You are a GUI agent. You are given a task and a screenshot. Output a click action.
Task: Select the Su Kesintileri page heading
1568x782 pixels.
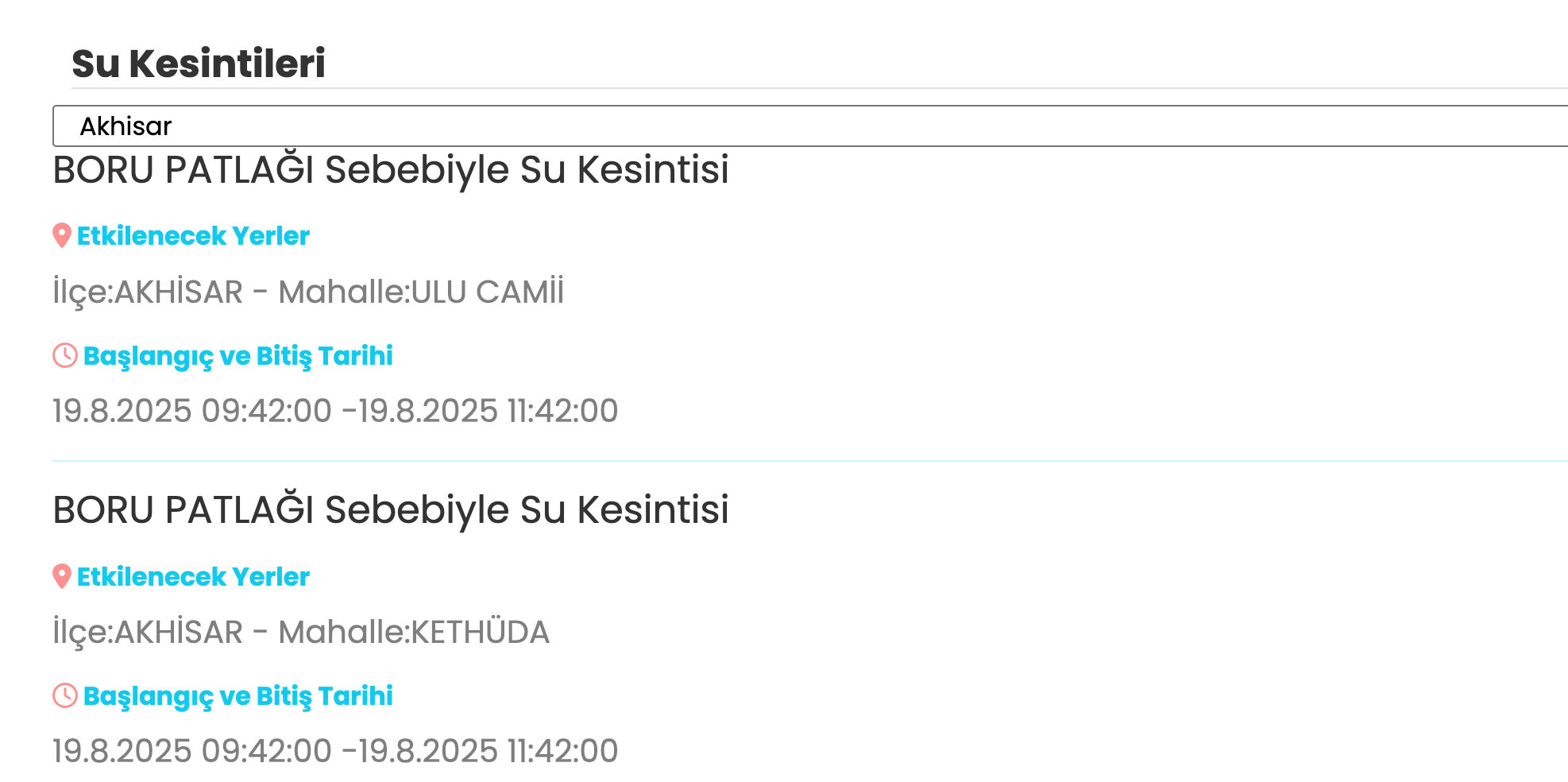point(200,60)
